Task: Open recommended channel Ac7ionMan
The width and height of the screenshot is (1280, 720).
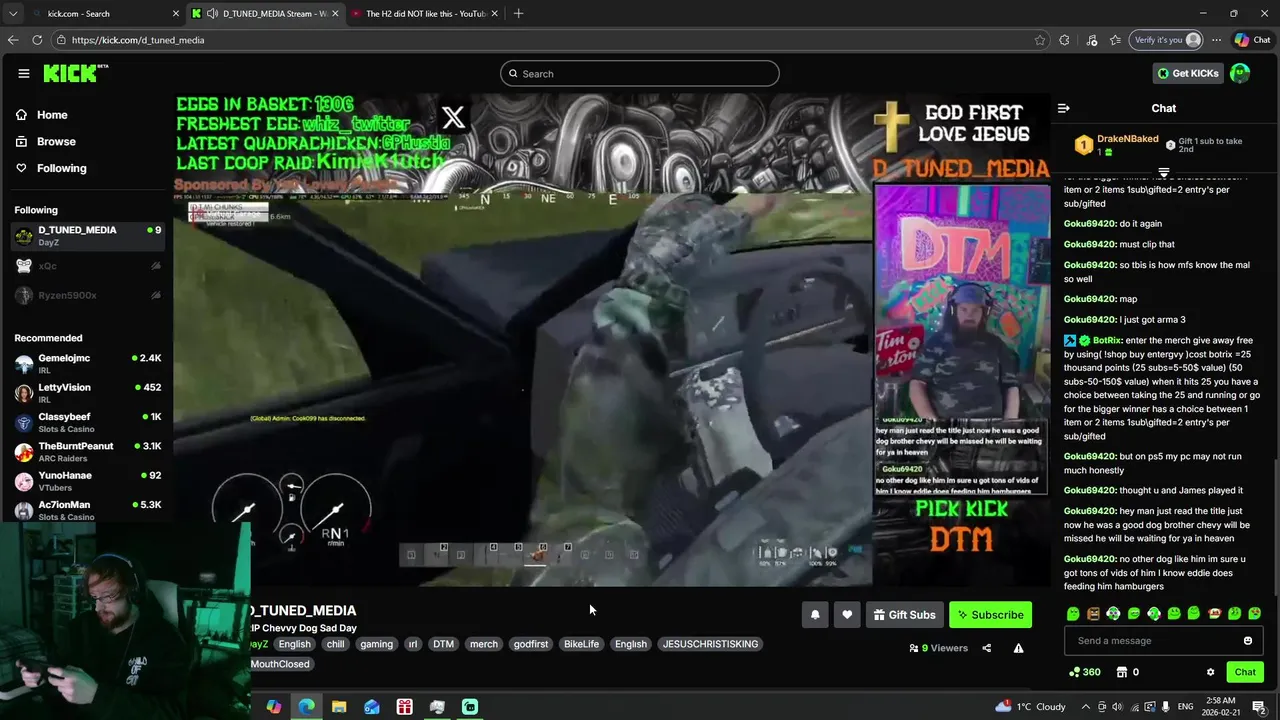Action: click(x=88, y=510)
